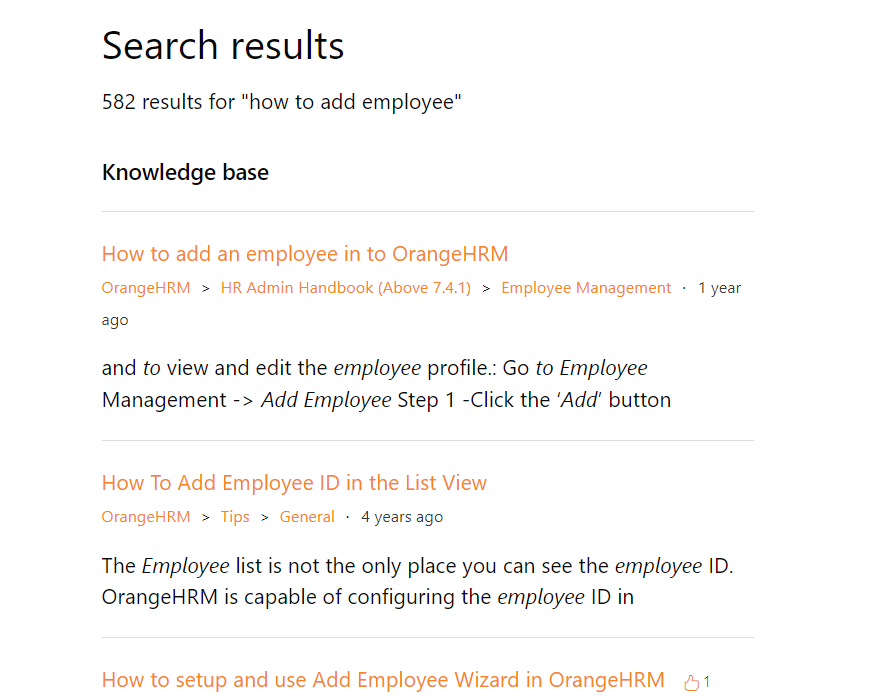Click the snippet about configuring employee ID
887x696 pixels.
(x=417, y=581)
